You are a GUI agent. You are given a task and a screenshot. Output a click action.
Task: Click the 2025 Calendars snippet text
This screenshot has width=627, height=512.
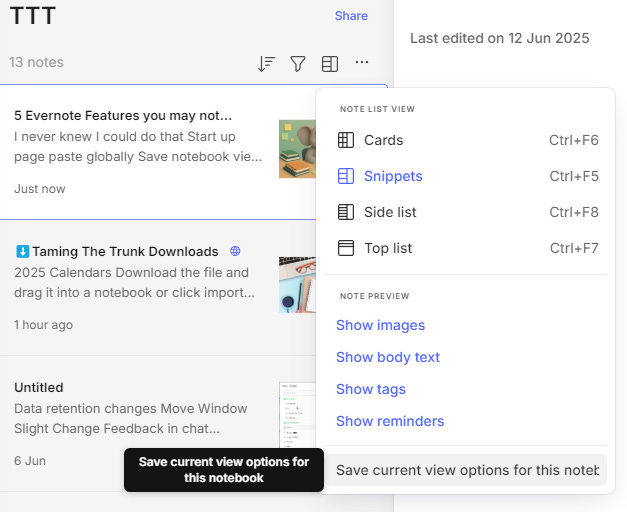[x=134, y=282]
